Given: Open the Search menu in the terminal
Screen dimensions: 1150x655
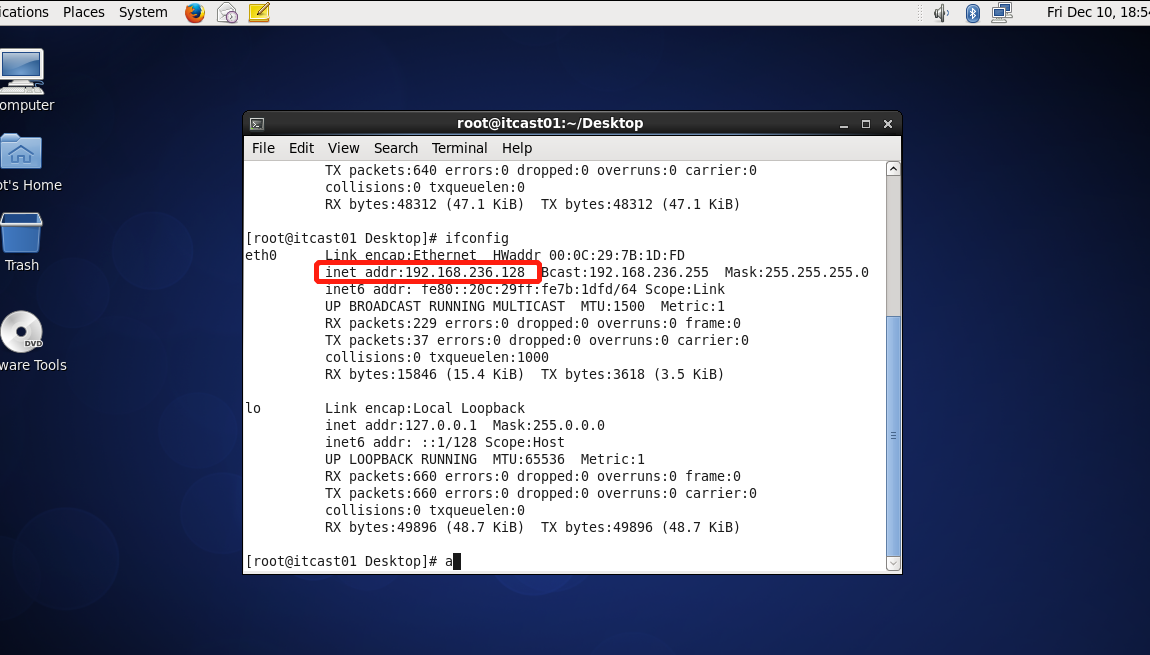Looking at the screenshot, I should coord(395,147).
